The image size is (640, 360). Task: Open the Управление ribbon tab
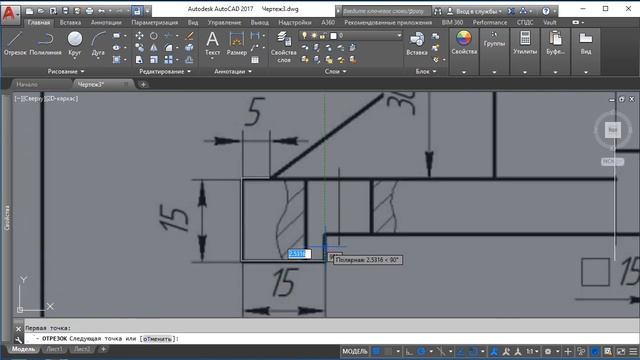click(224, 22)
